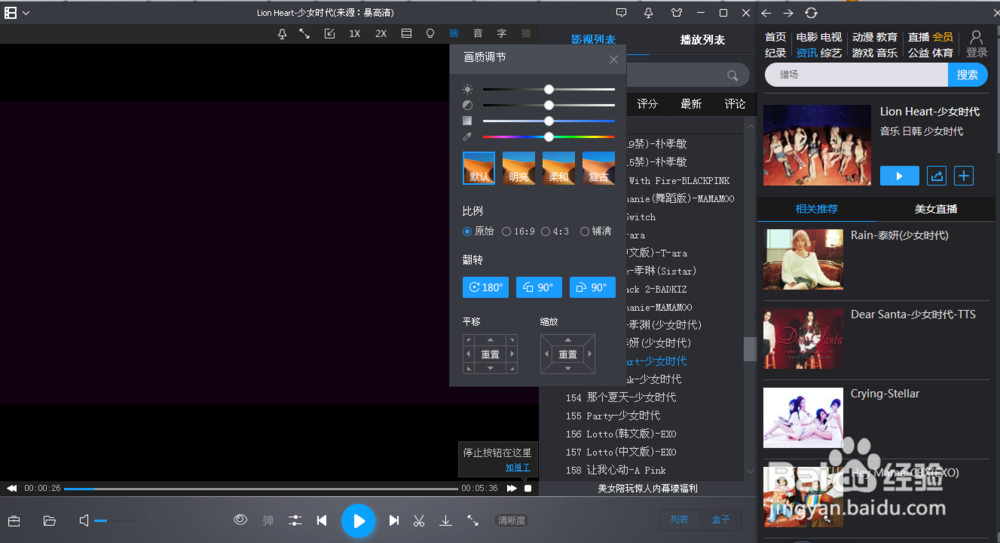This screenshot has width=1000, height=543.
Task: Stop playback with the square button
Action: 528,488
